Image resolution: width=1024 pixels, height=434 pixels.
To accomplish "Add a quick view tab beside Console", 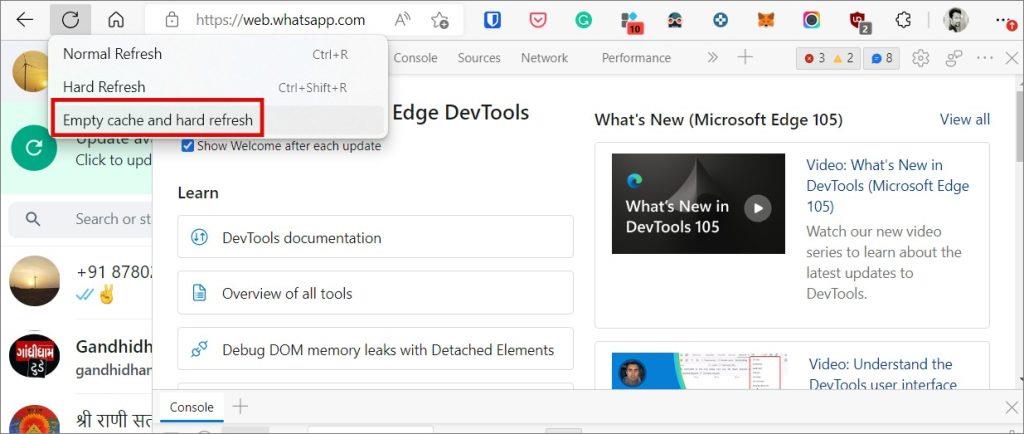I will (240, 407).
